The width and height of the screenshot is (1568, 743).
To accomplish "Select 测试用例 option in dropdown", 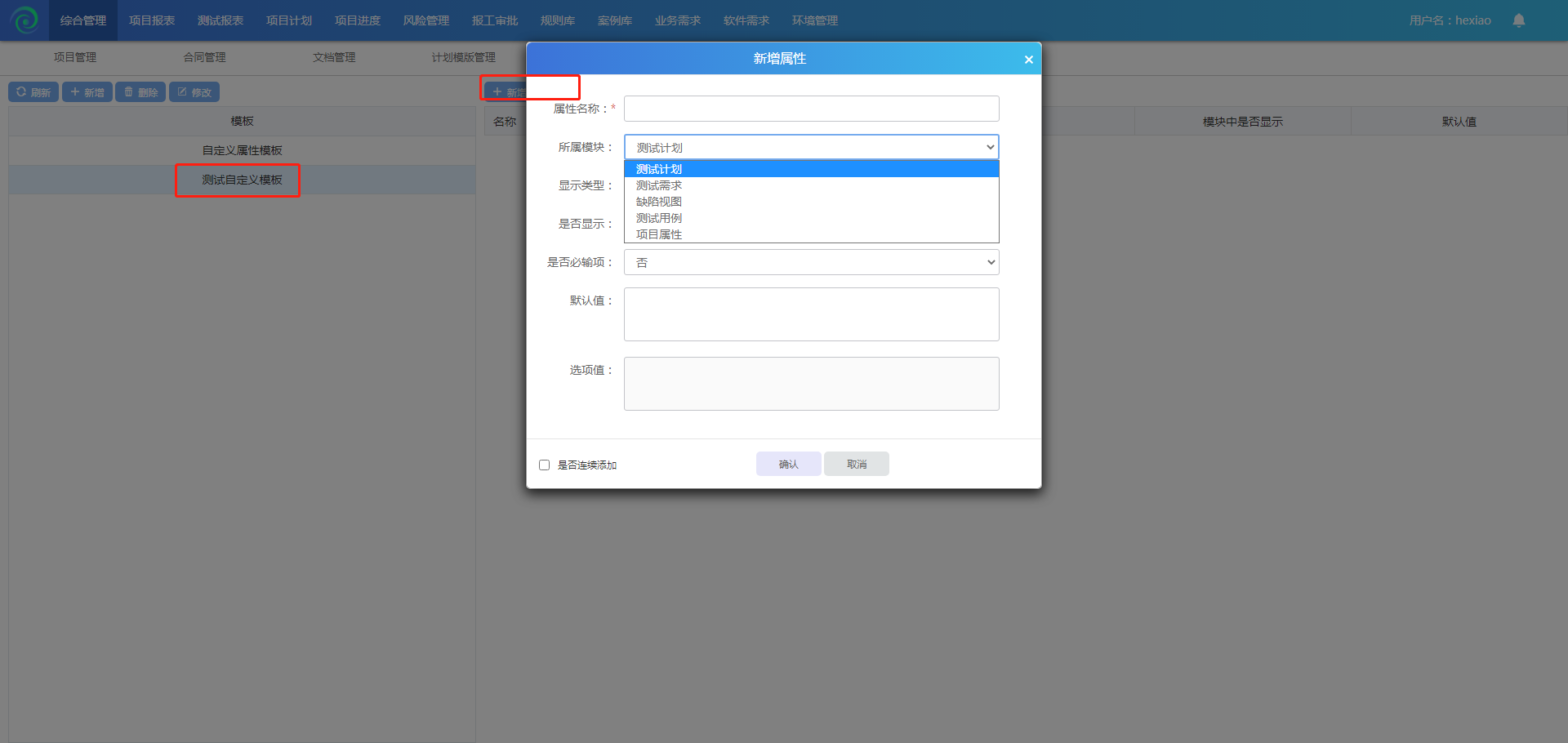I will tap(658, 218).
